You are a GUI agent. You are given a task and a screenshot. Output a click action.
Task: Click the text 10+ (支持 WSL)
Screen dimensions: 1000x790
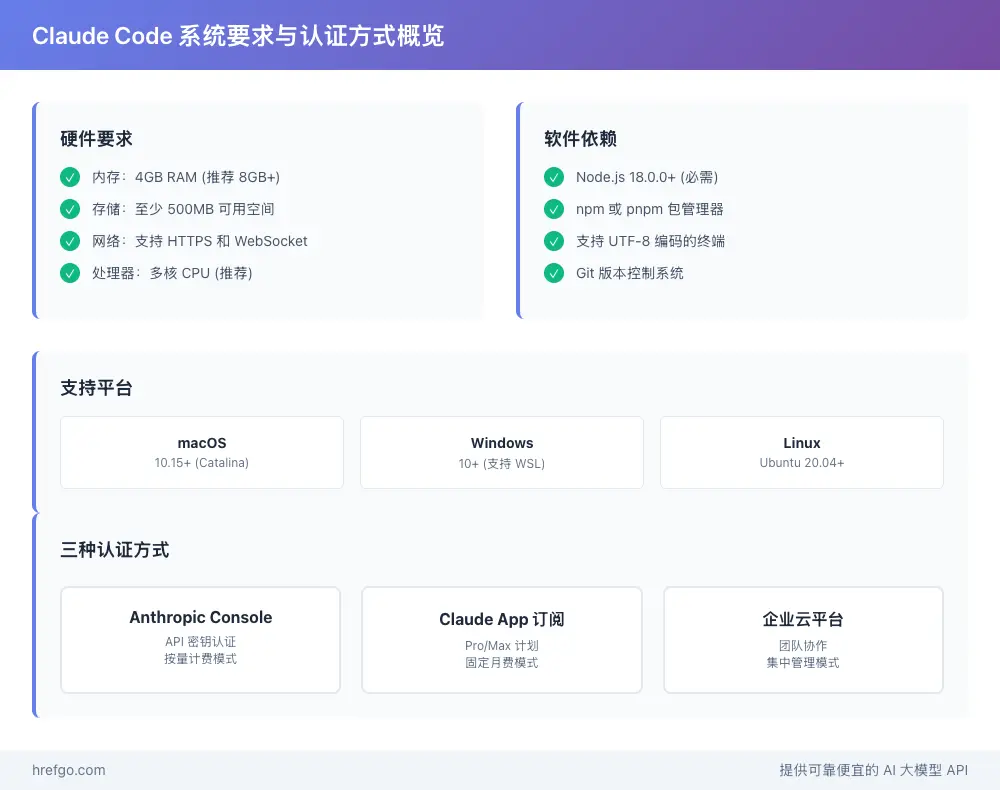tap(502, 464)
